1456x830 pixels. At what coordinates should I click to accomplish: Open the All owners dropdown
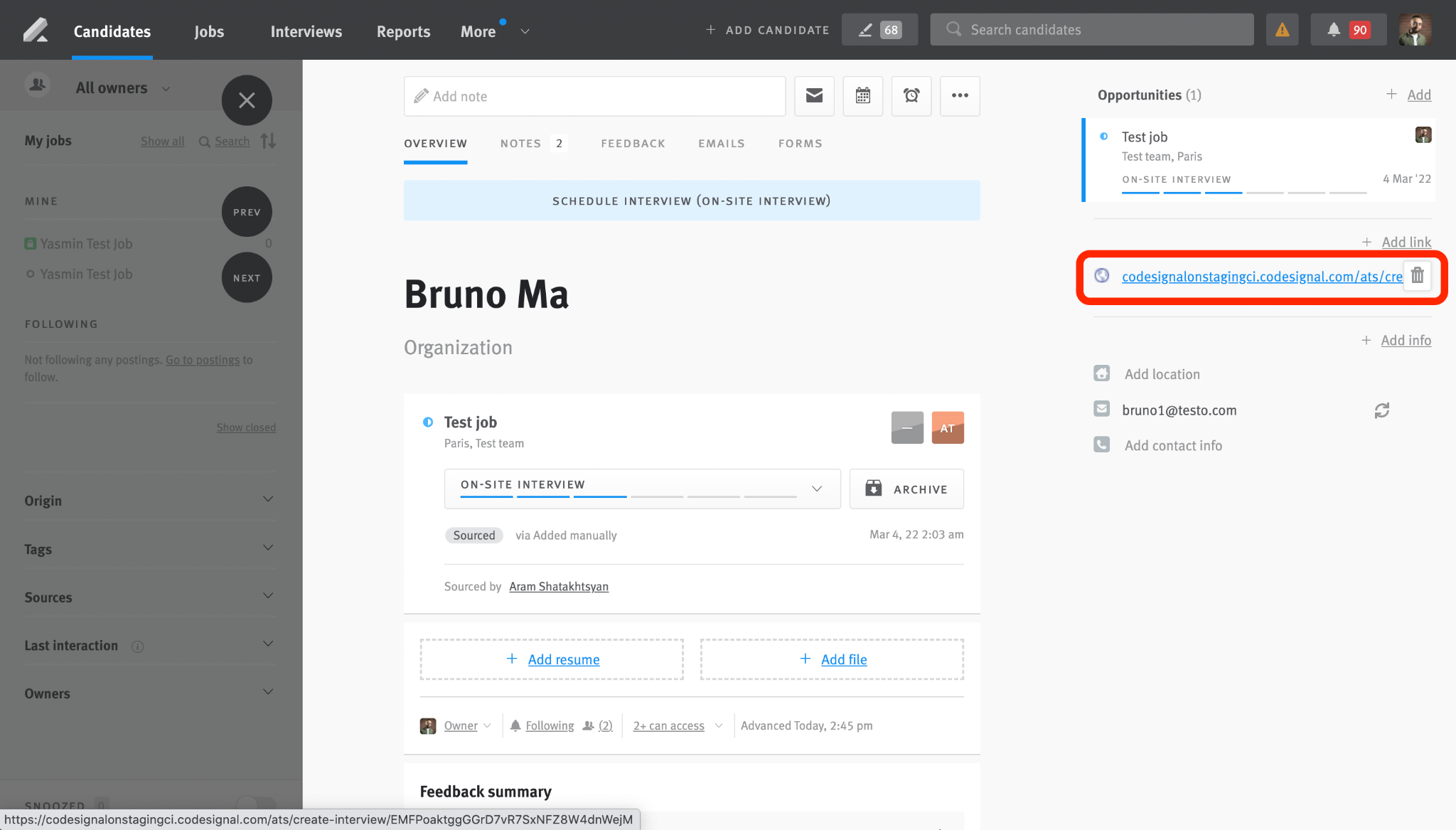coord(122,88)
